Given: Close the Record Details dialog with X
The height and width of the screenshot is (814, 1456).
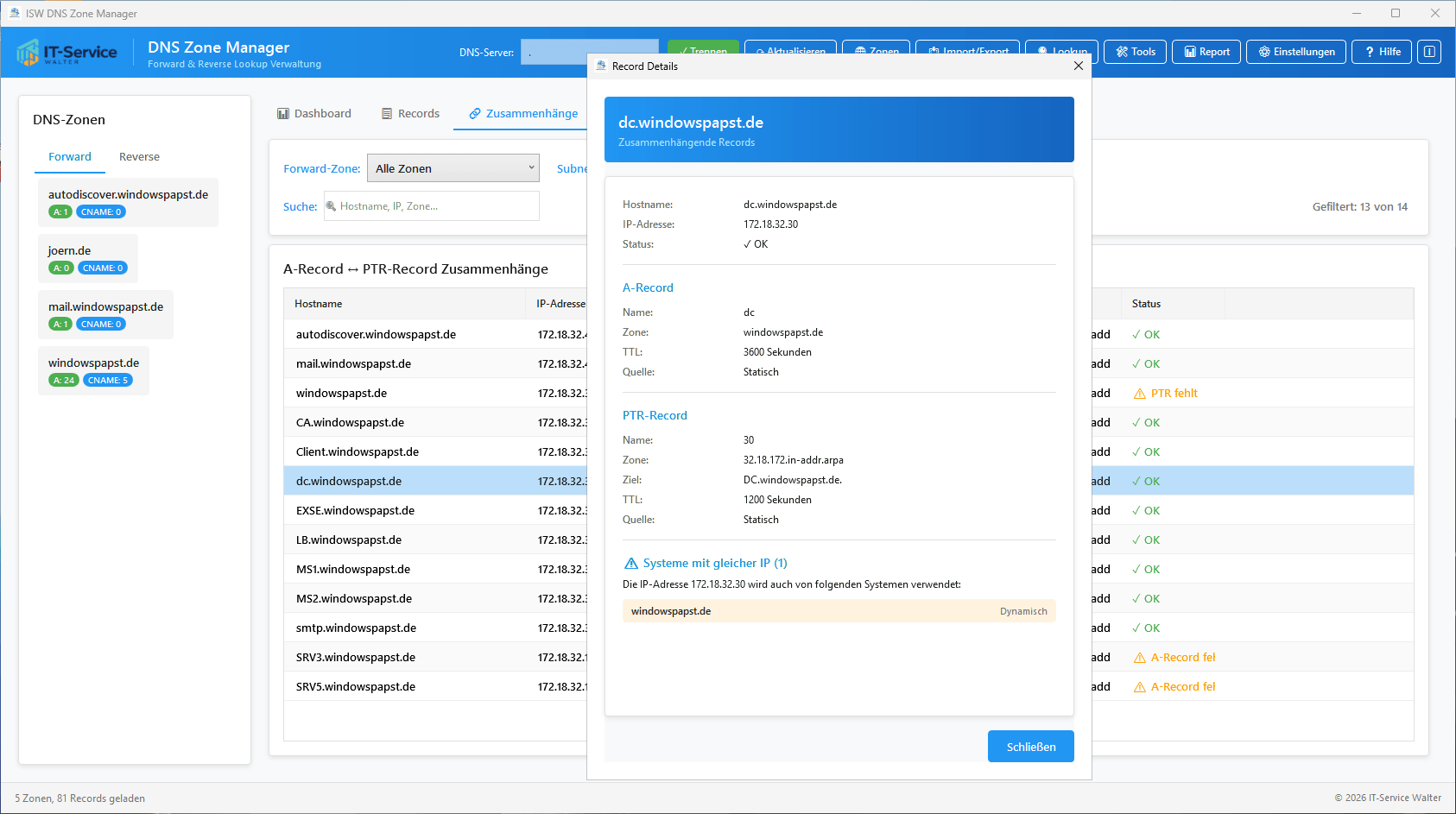Looking at the screenshot, I should pyautogui.click(x=1078, y=66).
